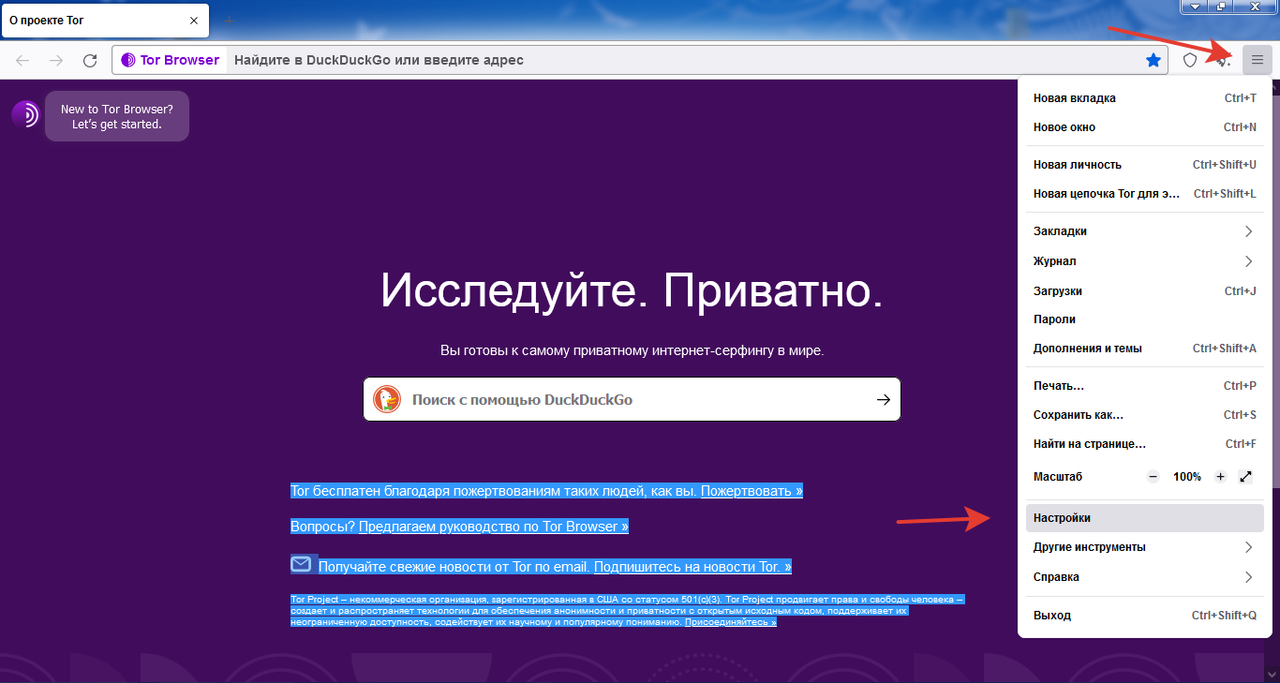This screenshot has height=683, width=1280.
Task: Expand the "Другие инструменты" submenu
Action: pos(1145,547)
